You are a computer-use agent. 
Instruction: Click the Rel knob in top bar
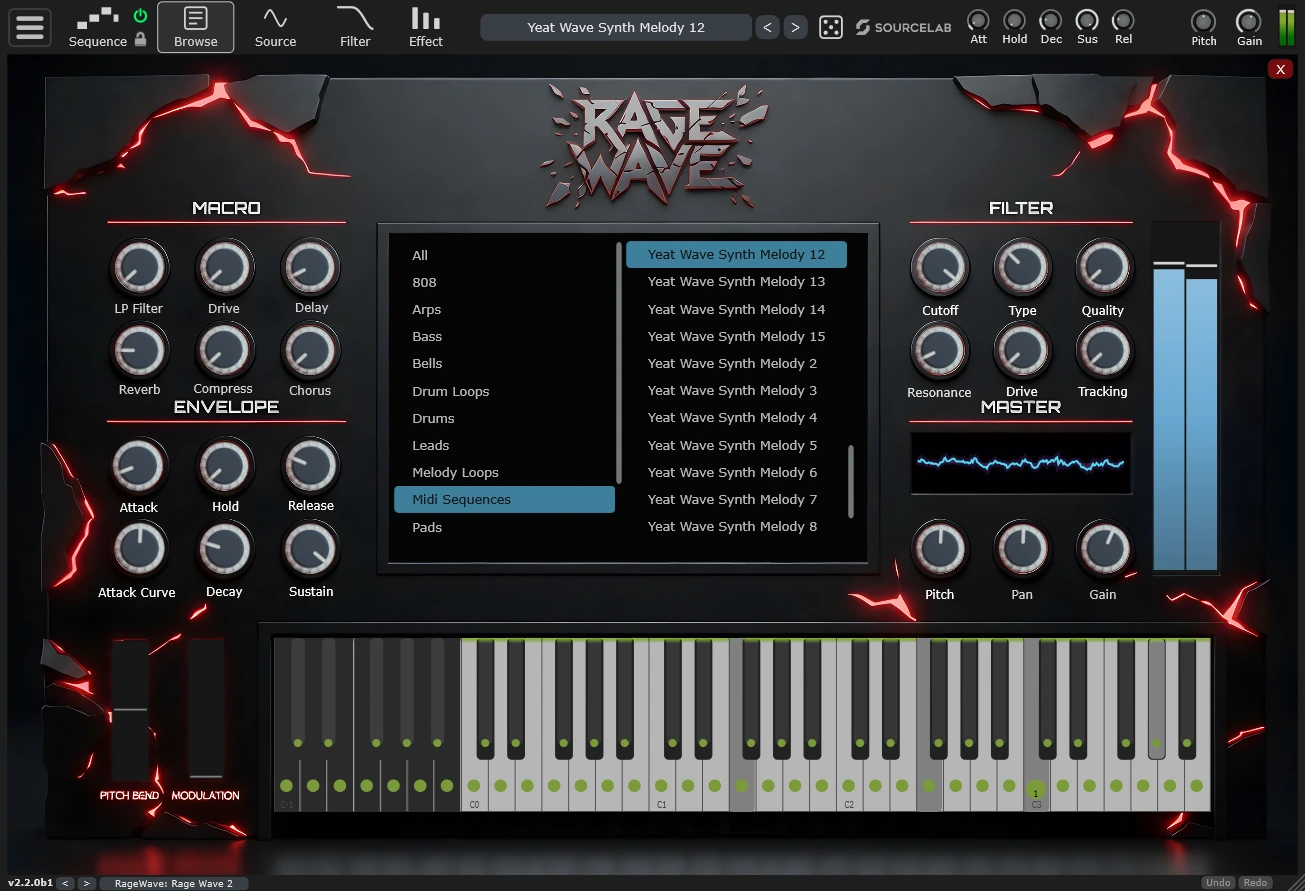tap(1123, 20)
